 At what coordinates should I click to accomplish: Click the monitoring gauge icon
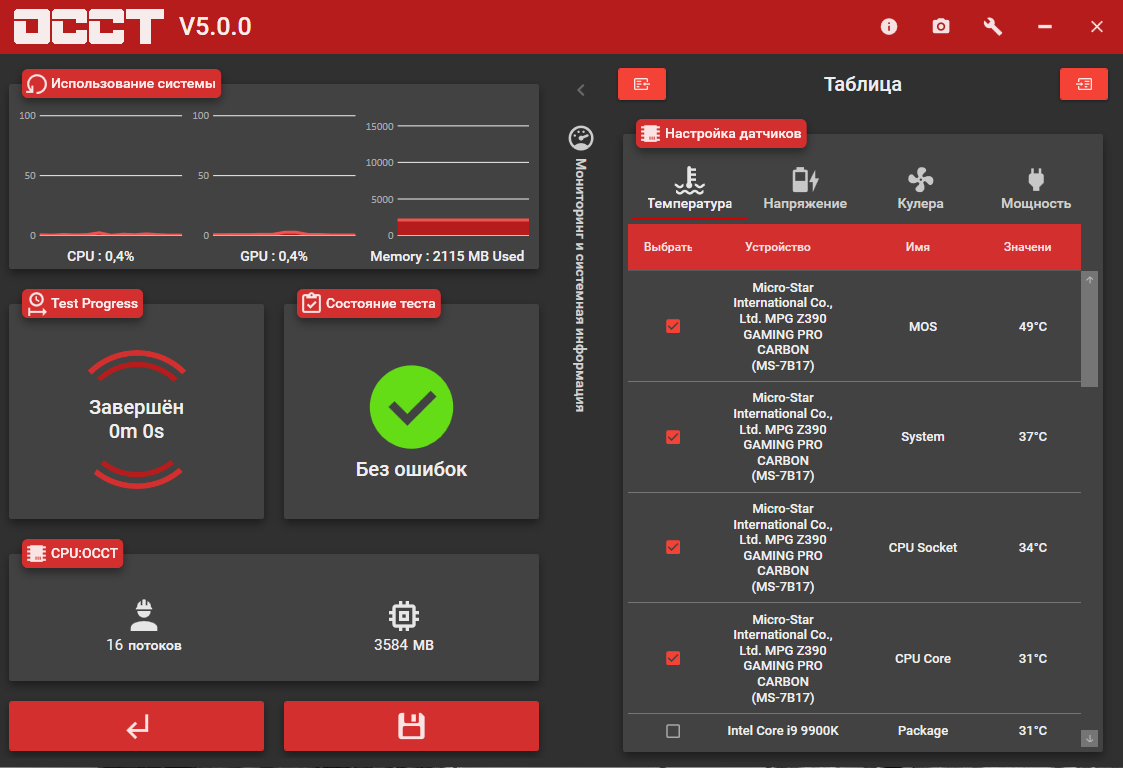(581, 138)
